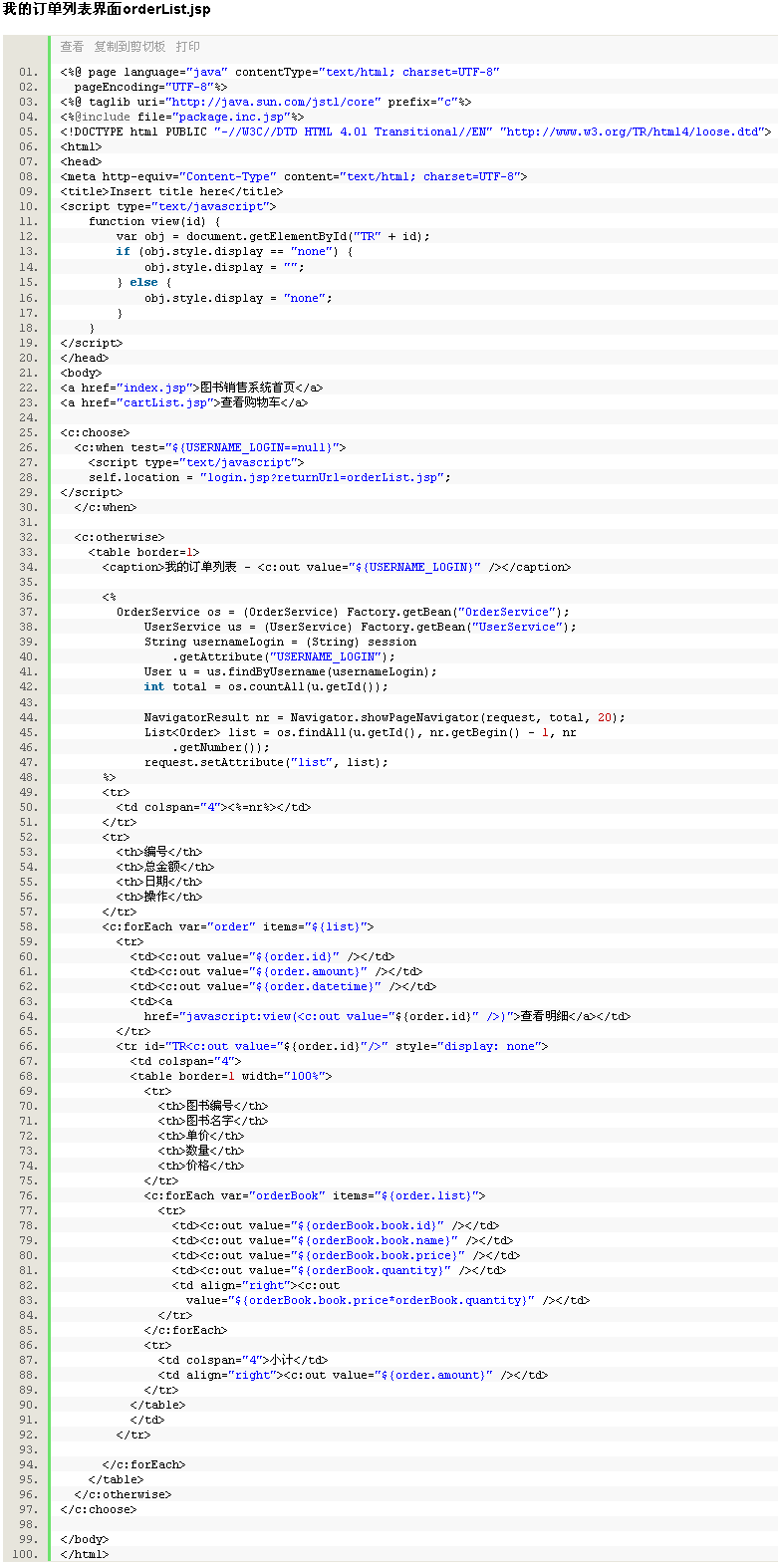Image resolution: width=778 pixels, height=1568 pixels.
Task: Click the 打印 print link
Action: (x=187, y=47)
